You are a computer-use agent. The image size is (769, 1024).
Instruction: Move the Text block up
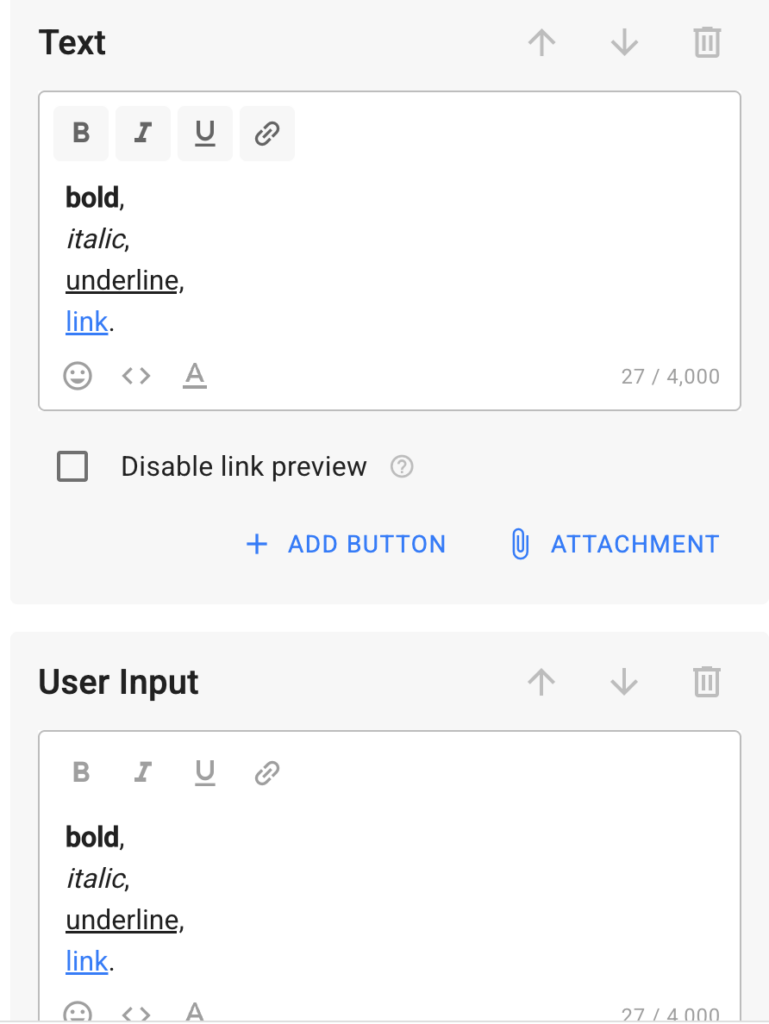click(541, 42)
